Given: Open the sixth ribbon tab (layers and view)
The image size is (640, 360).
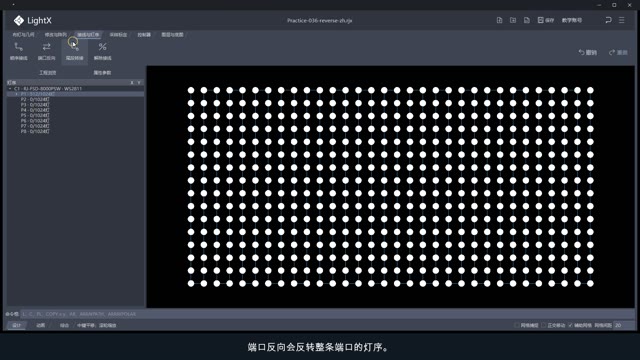Looking at the screenshot, I should pos(172,35).
